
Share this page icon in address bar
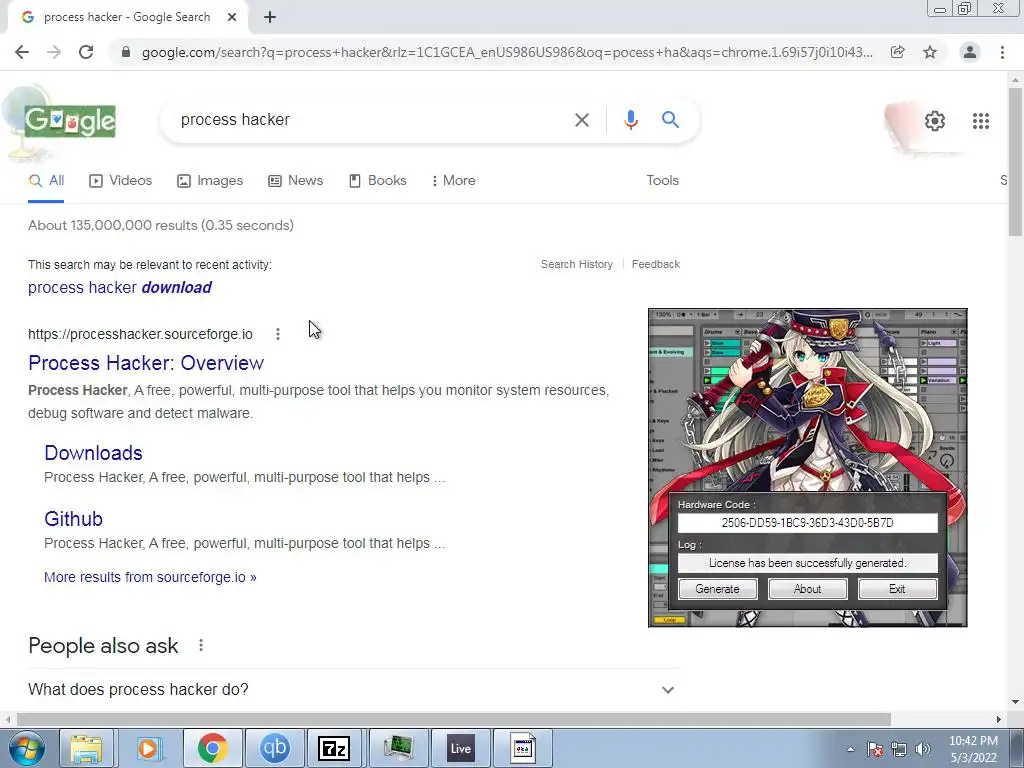point(897,52)
